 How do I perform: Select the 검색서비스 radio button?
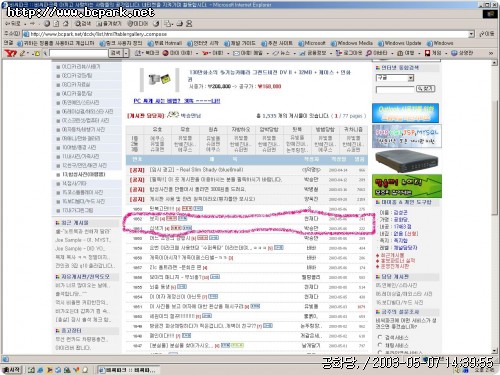point(380,337)
